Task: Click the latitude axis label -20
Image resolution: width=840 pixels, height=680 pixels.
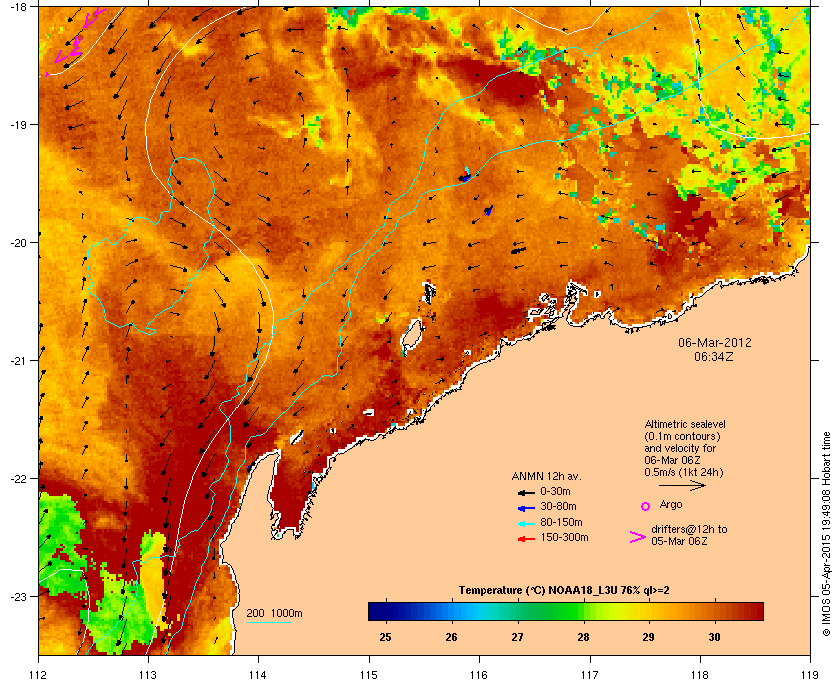Action: point(20,243)
